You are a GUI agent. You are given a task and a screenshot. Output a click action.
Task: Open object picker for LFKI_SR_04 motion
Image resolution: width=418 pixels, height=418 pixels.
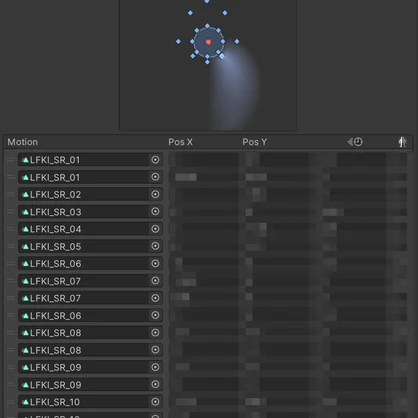155,229
